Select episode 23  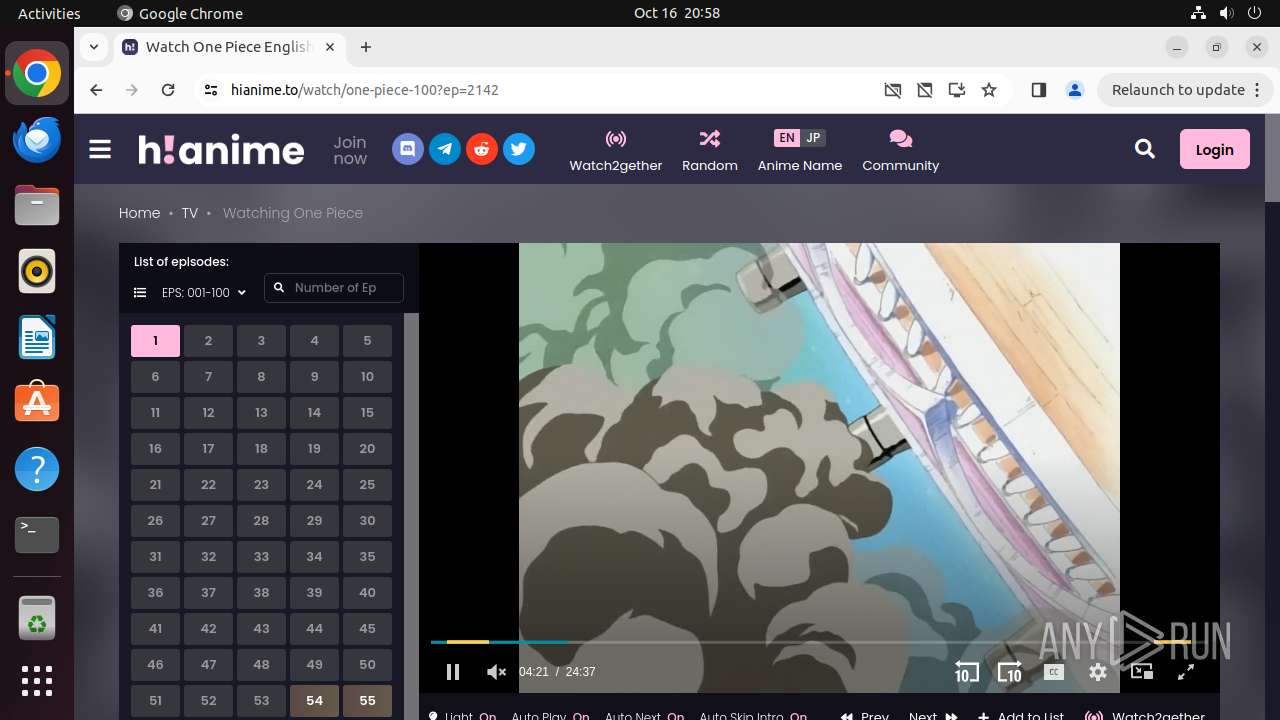[x=261, y=485]
